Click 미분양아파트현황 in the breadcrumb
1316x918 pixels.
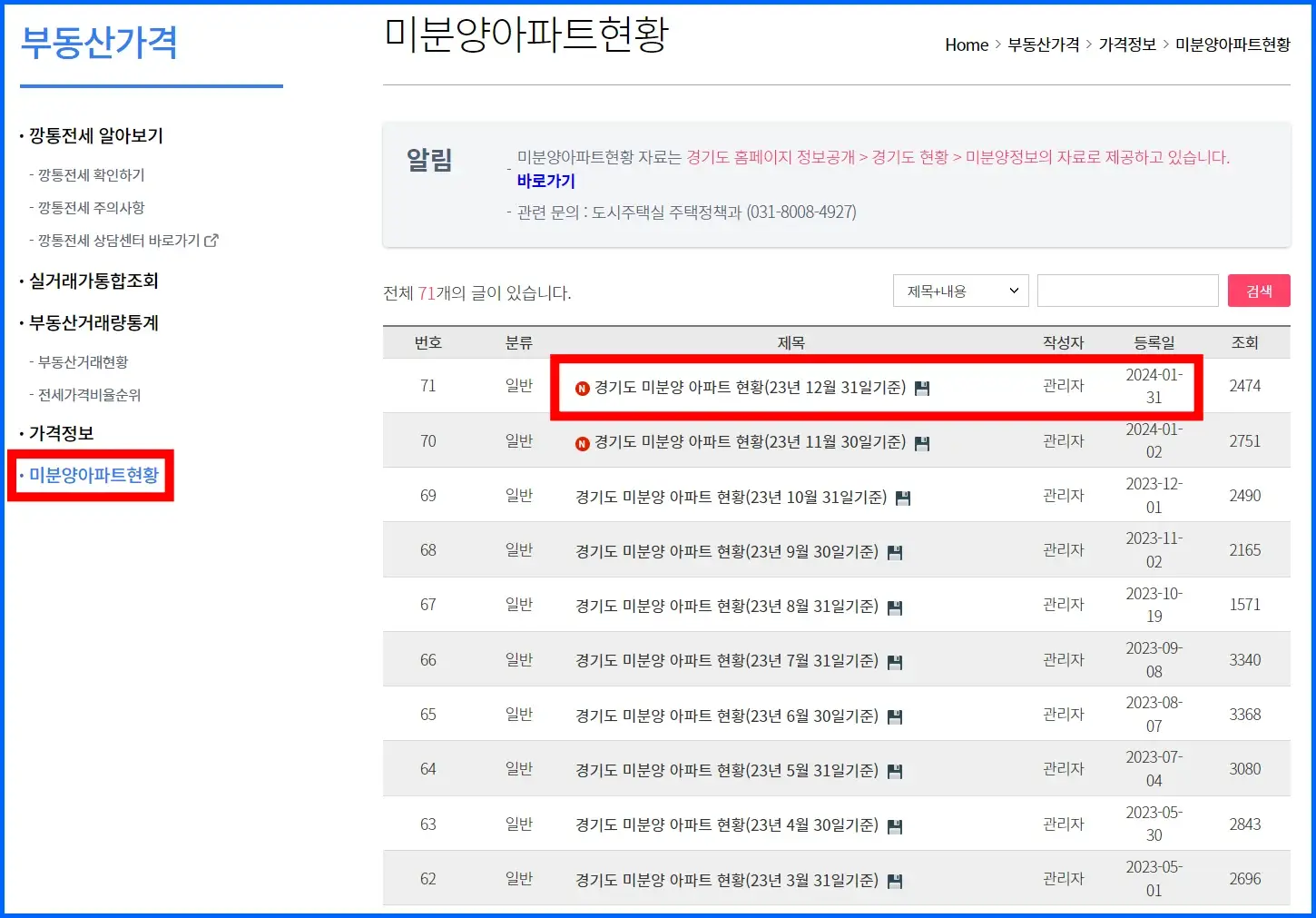[1233, 44]
